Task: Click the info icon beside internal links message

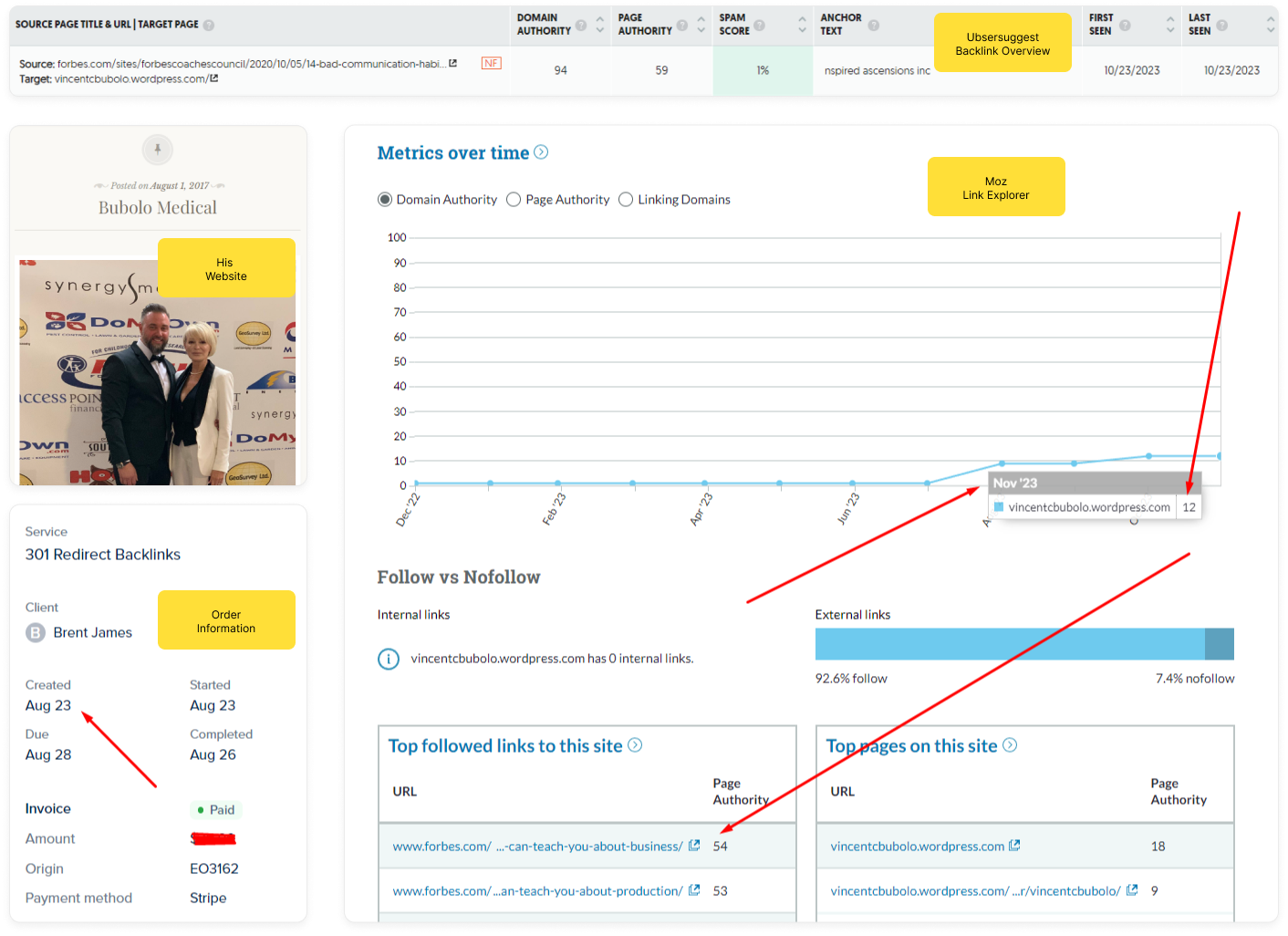Action: [x=389, y=659]
